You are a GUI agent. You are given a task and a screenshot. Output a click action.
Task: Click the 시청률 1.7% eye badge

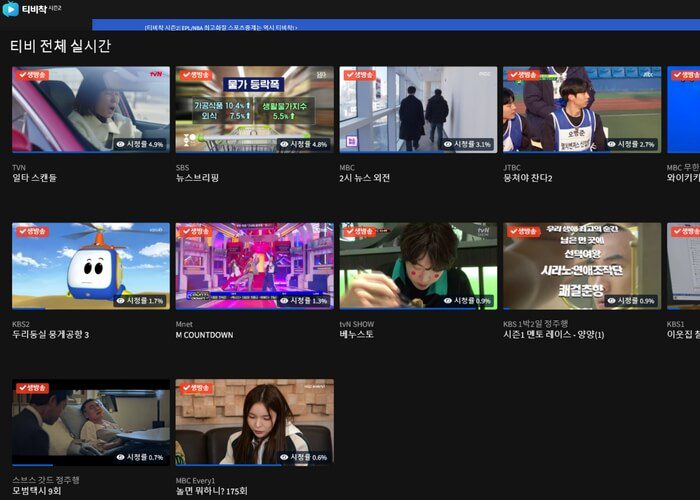click(x=140, y=300)
